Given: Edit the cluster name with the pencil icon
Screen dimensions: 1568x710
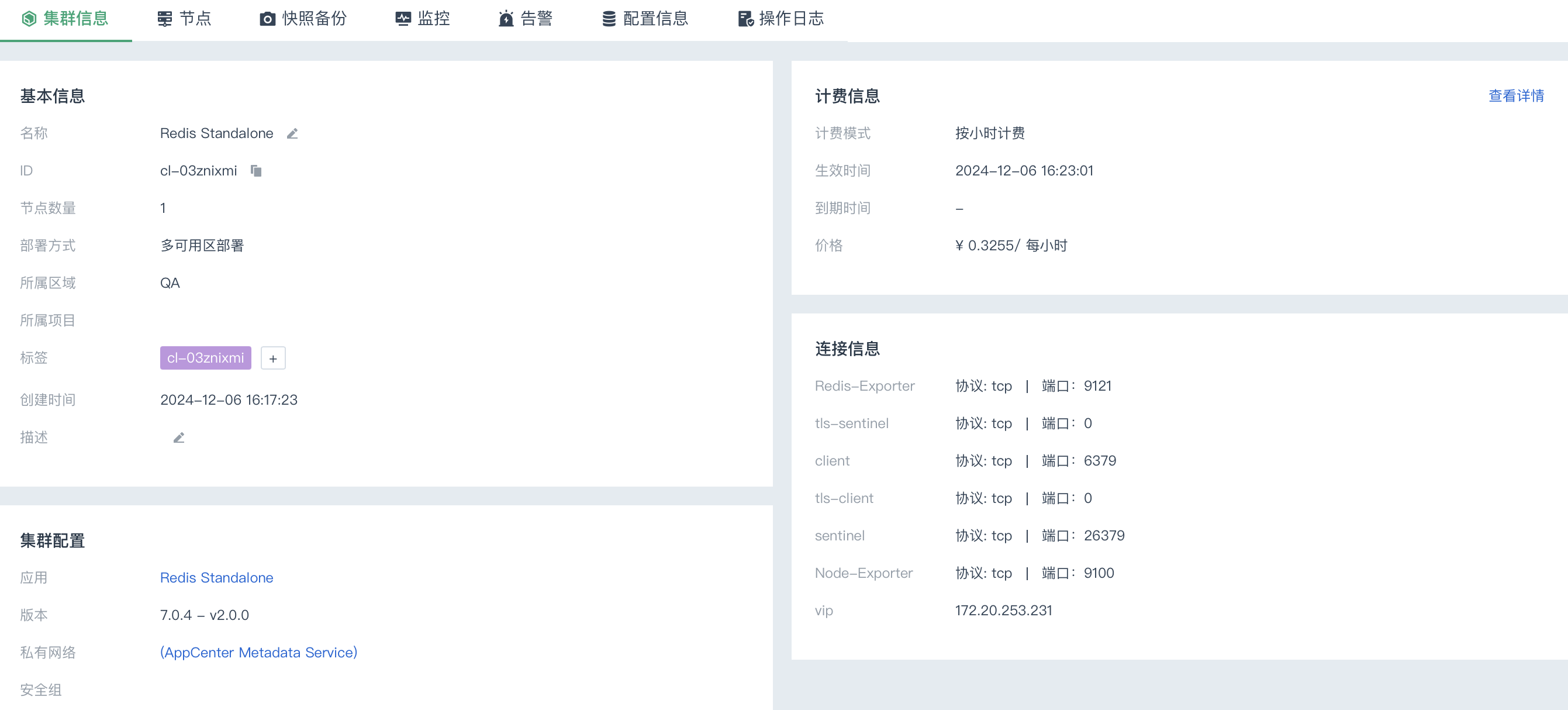Looking at the screenshot, I should tap(292, 133).
